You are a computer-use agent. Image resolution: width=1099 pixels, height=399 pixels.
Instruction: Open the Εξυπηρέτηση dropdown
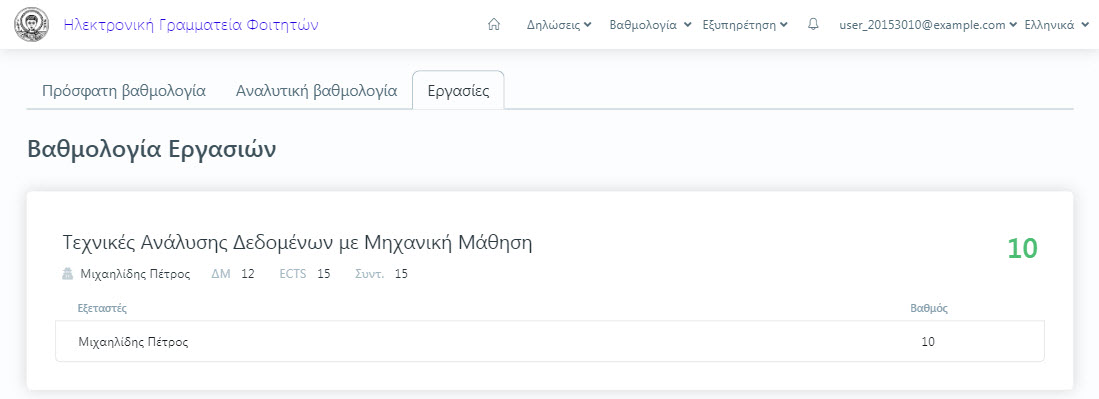(745, 25)
